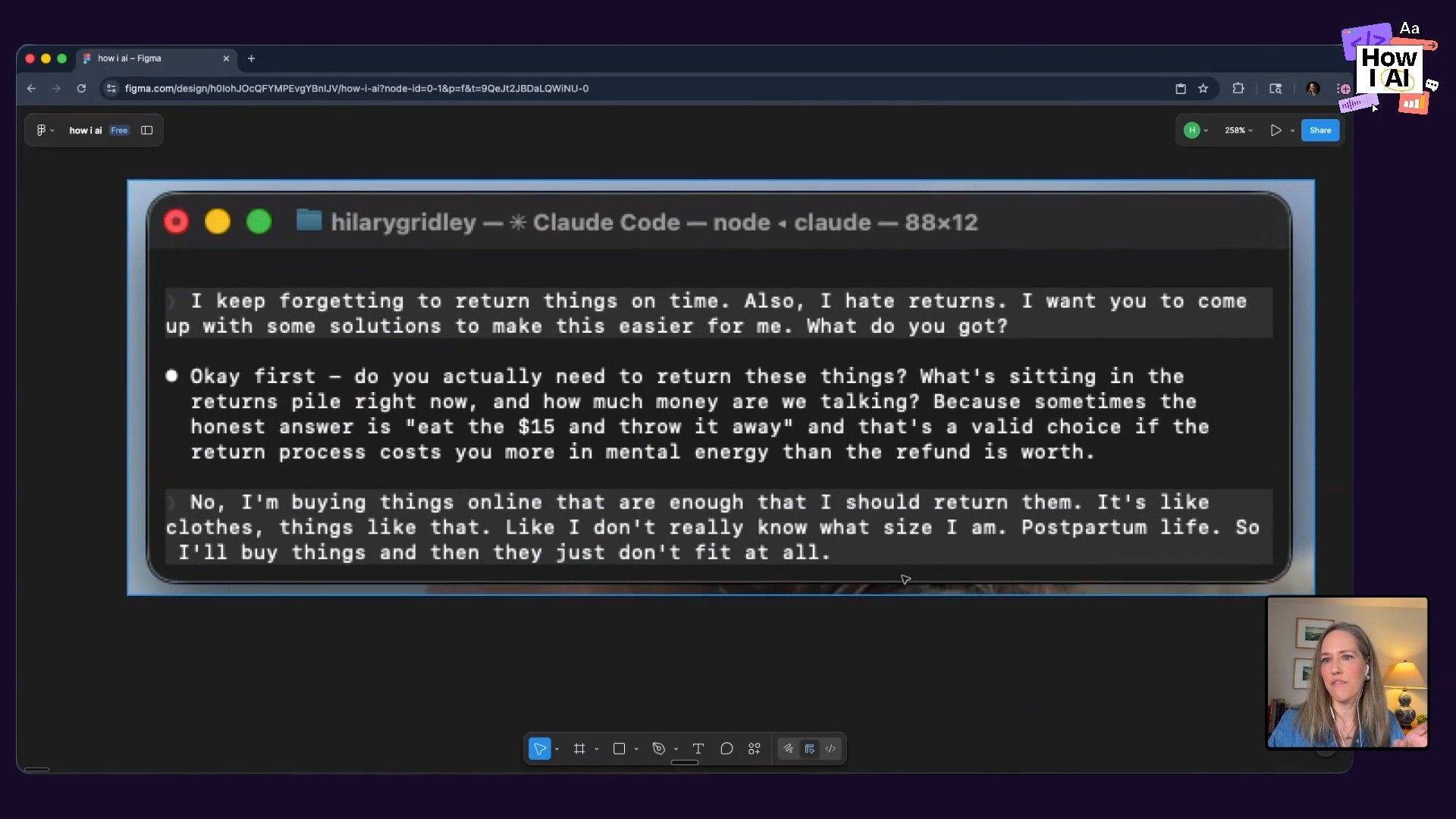Switch to Dev Mode

(x=831, y=748)
